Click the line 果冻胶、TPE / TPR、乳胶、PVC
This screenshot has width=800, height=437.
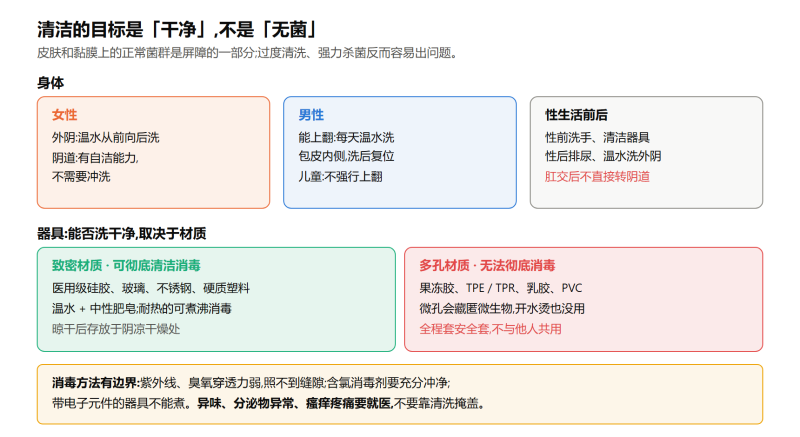click(x=501, y=288)
